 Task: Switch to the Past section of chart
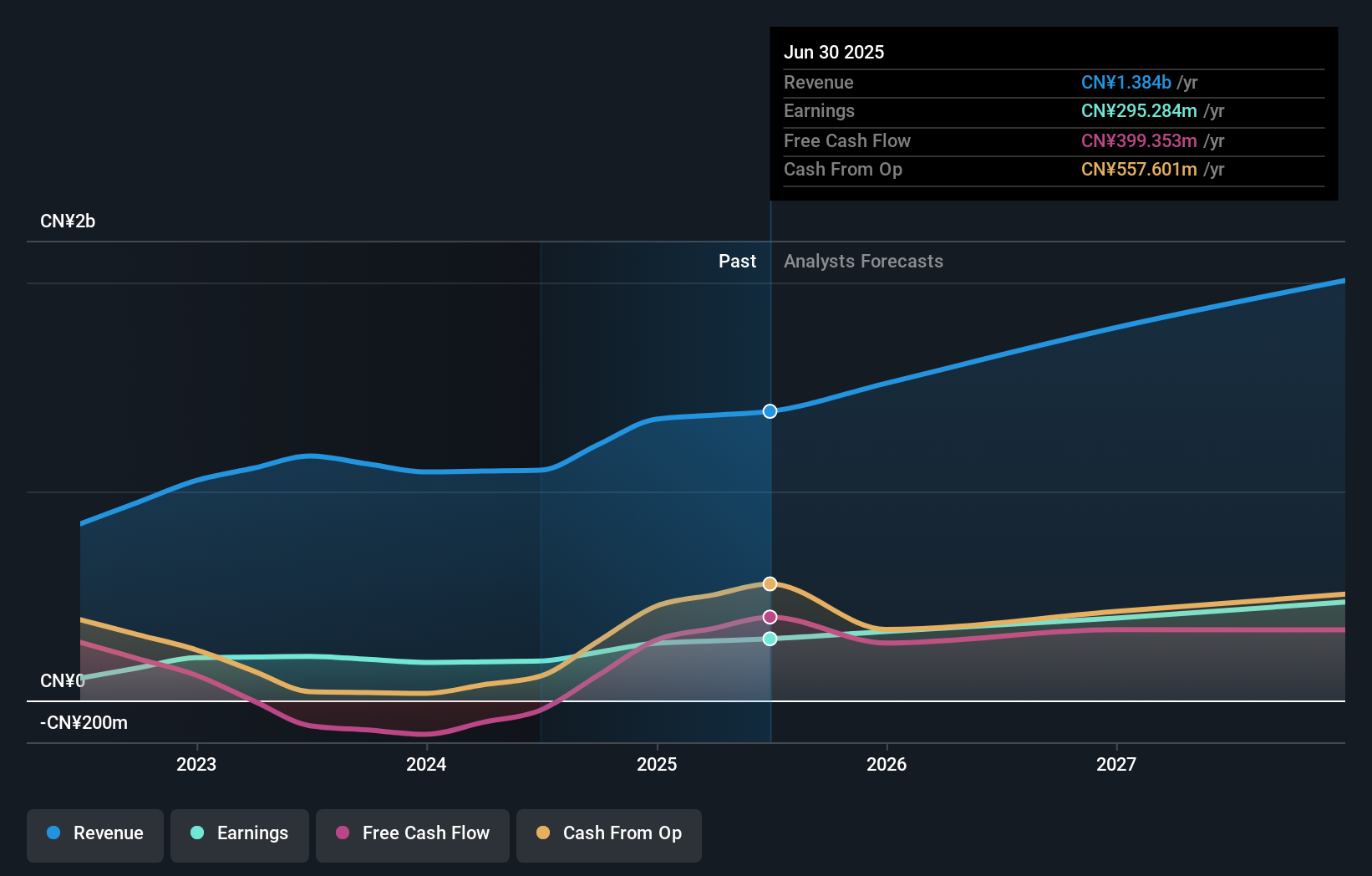click(x=737, y=261)
